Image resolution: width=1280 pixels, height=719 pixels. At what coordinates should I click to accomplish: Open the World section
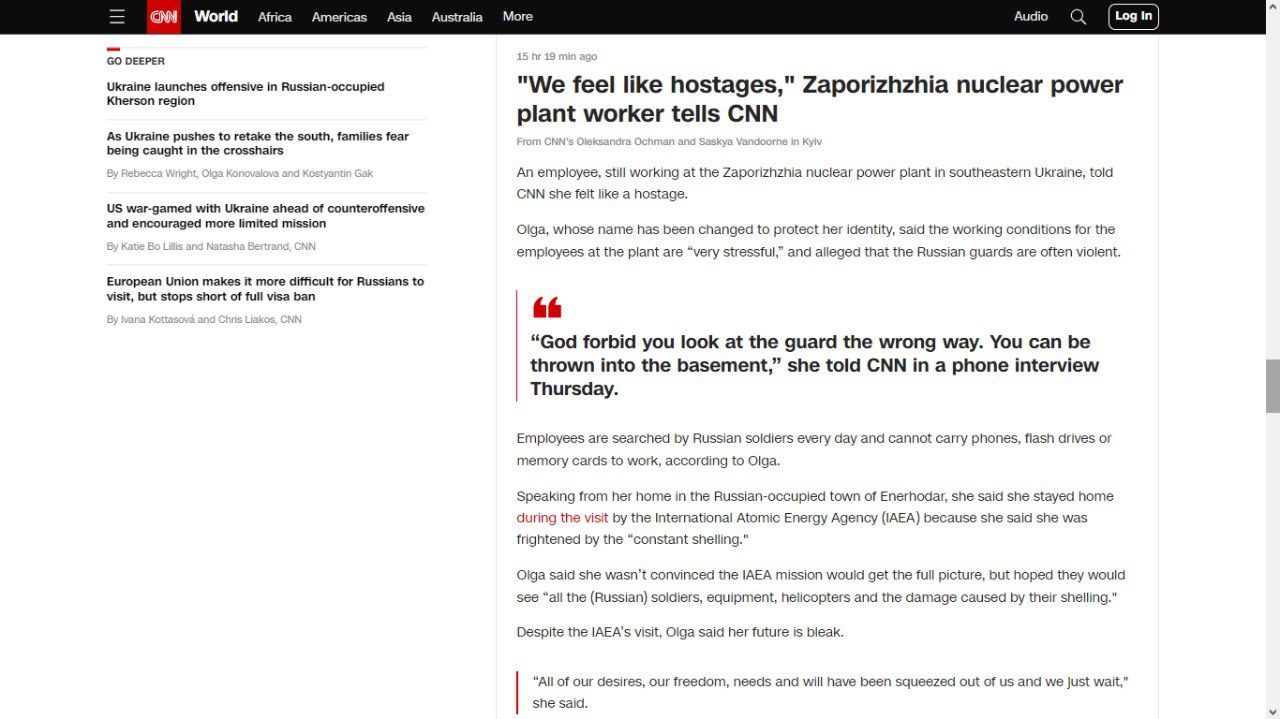[x=216, y=16]
